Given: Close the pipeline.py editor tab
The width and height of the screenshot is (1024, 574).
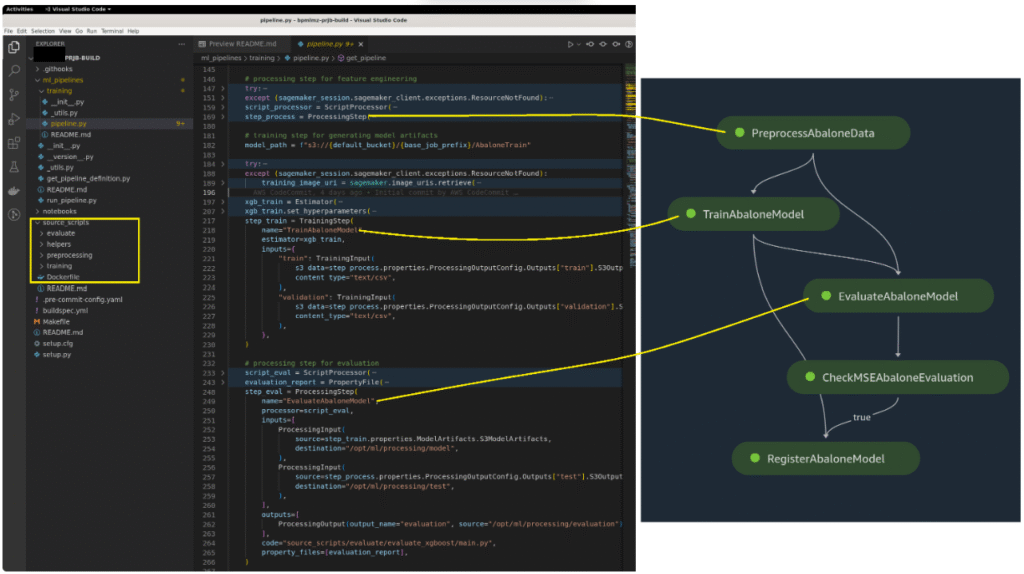Looking at the screenshot, I should click(x=360, y=44).
